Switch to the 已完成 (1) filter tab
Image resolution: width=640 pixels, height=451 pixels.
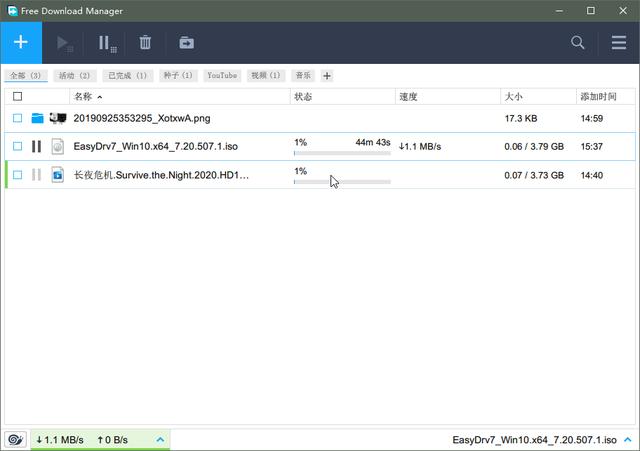[x=127, y=76]
